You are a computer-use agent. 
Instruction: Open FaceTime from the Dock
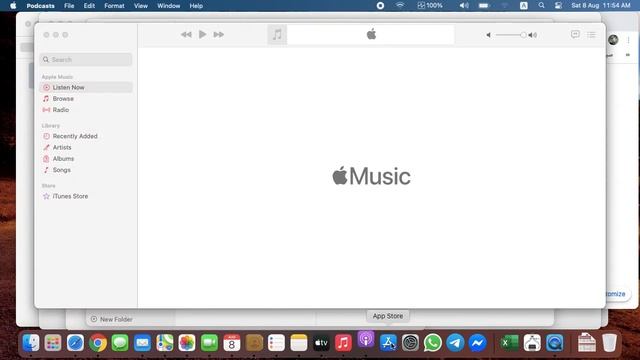click(x=209, y=343)
